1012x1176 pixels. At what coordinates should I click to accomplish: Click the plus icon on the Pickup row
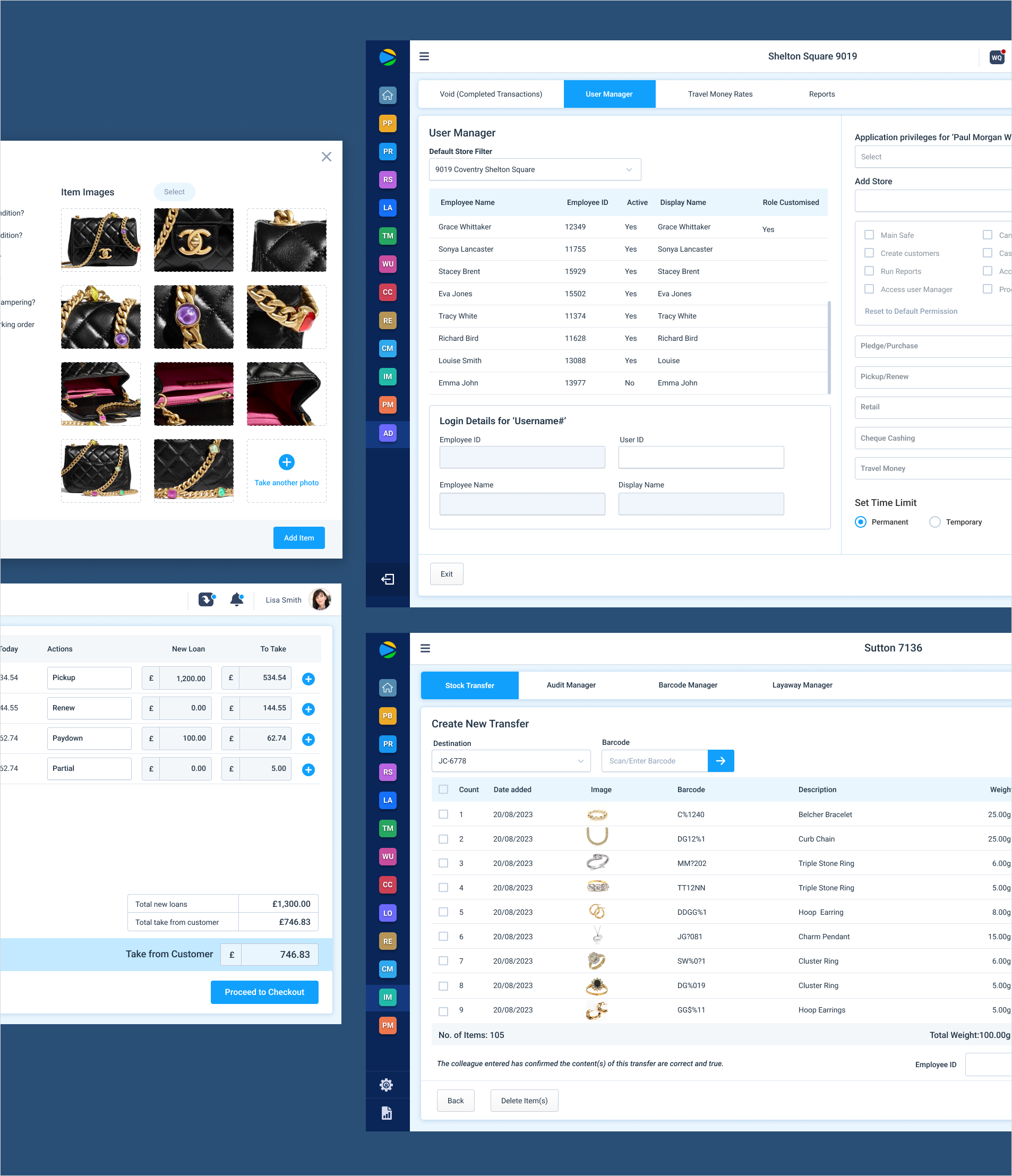(x=308, y=679)
